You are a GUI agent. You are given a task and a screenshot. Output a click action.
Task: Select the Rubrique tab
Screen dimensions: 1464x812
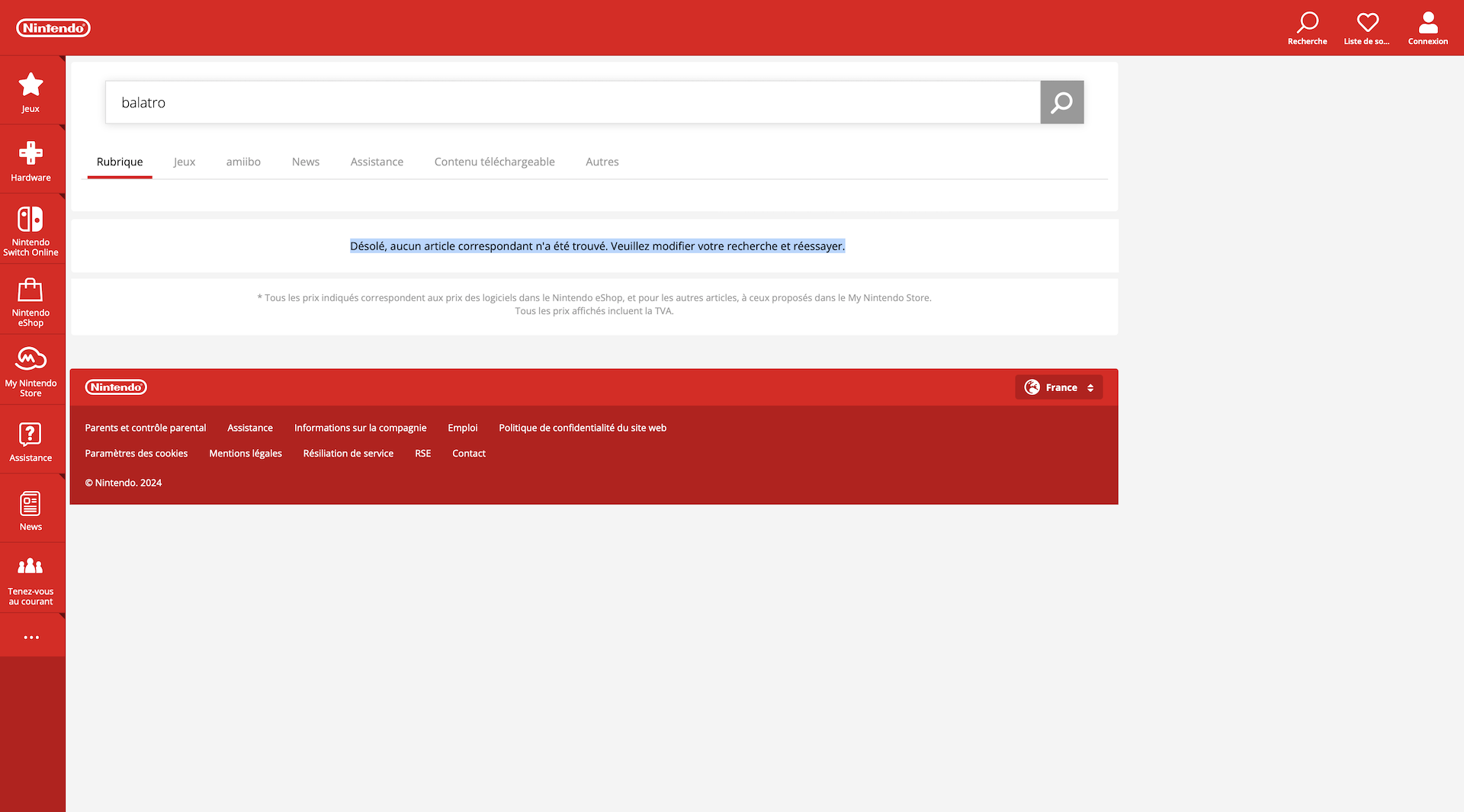tap(120, 162)
